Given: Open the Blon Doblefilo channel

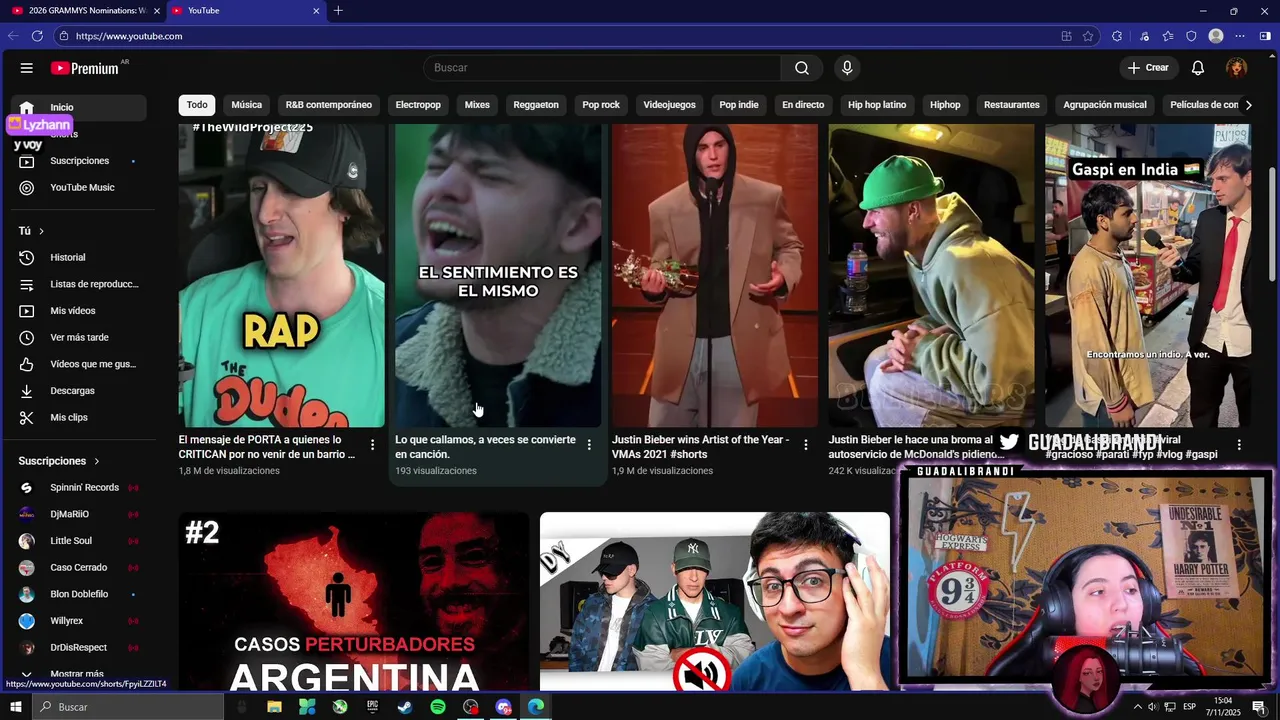Looking at the screenshot, I should 80,594.
